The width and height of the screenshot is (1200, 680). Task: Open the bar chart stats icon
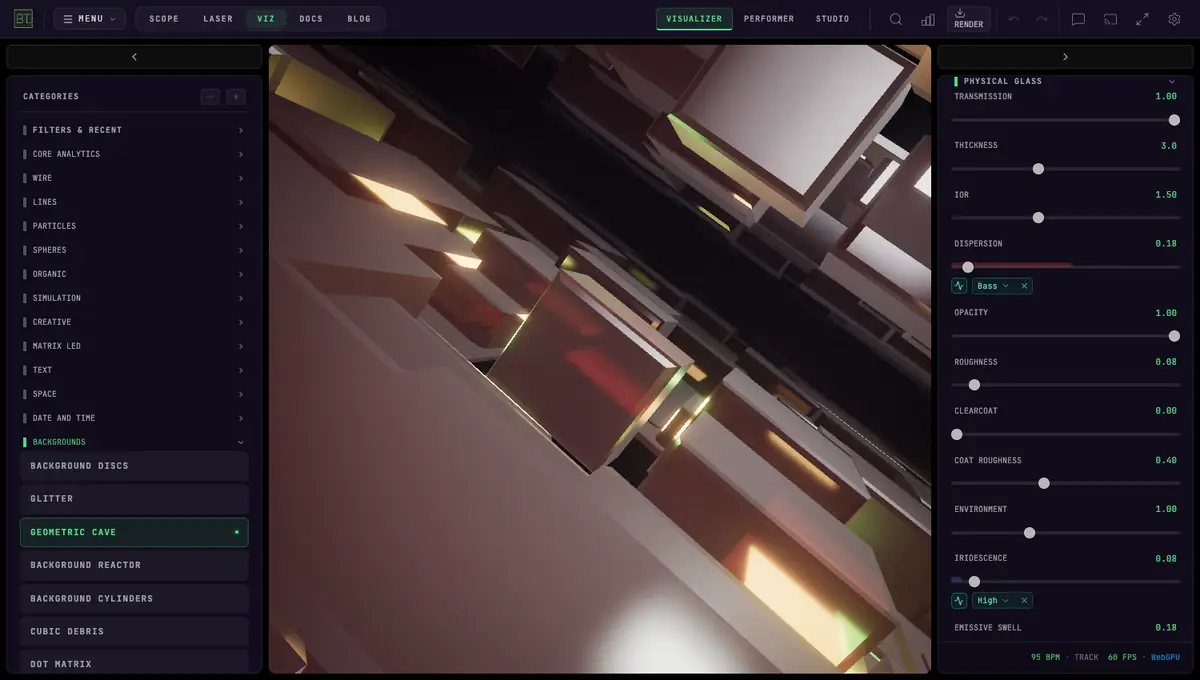click(928, 19)
